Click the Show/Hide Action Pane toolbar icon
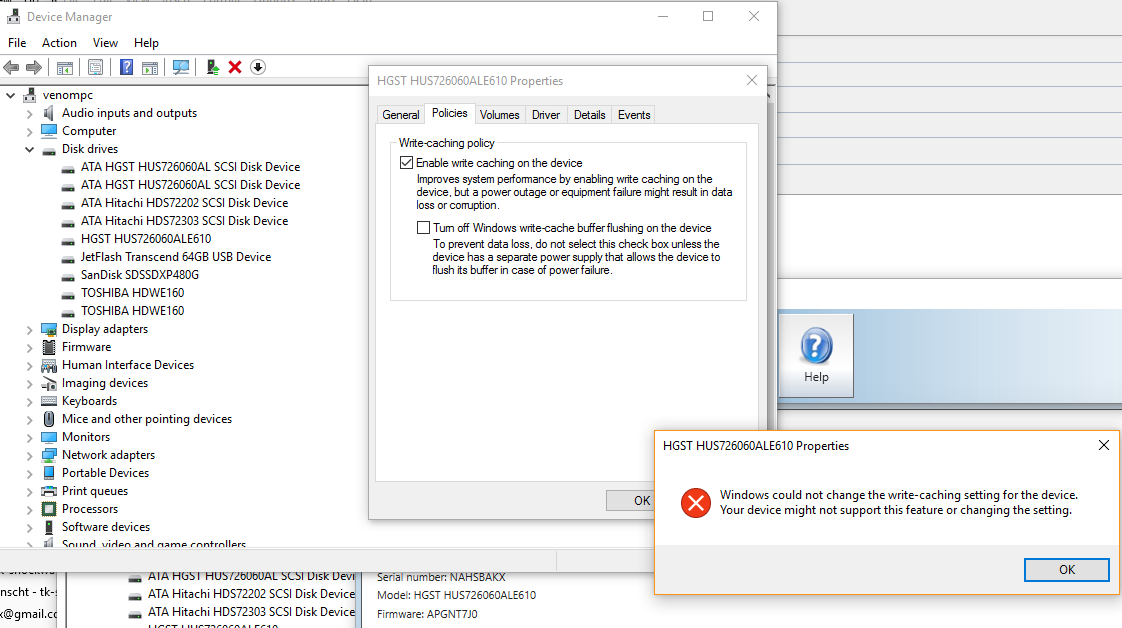This screenshot has width=1122, height=628. [x=150, y=67]
